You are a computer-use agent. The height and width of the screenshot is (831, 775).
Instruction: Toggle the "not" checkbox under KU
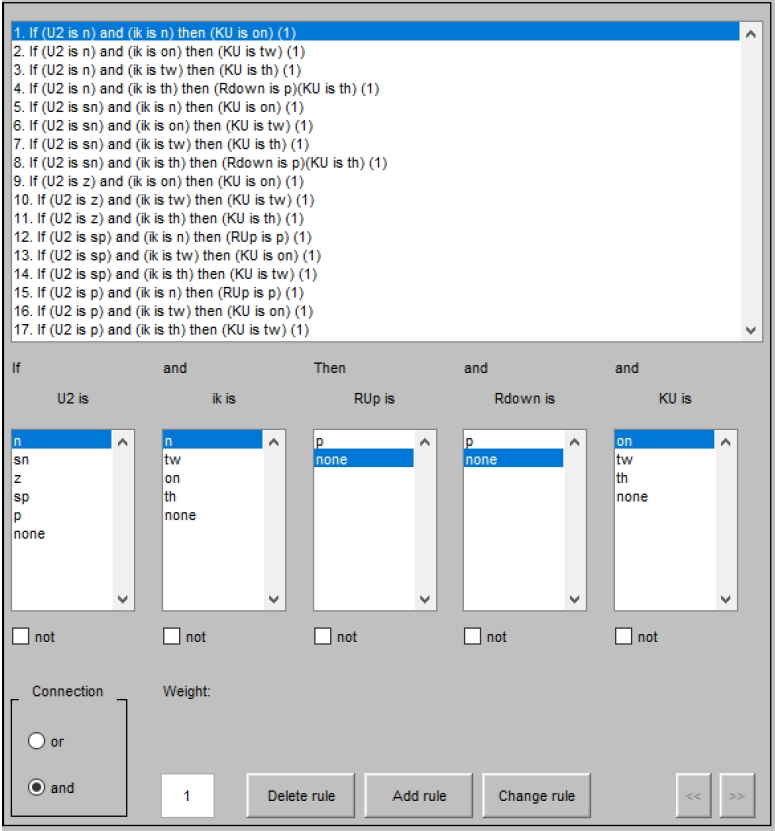pos(625,637)
